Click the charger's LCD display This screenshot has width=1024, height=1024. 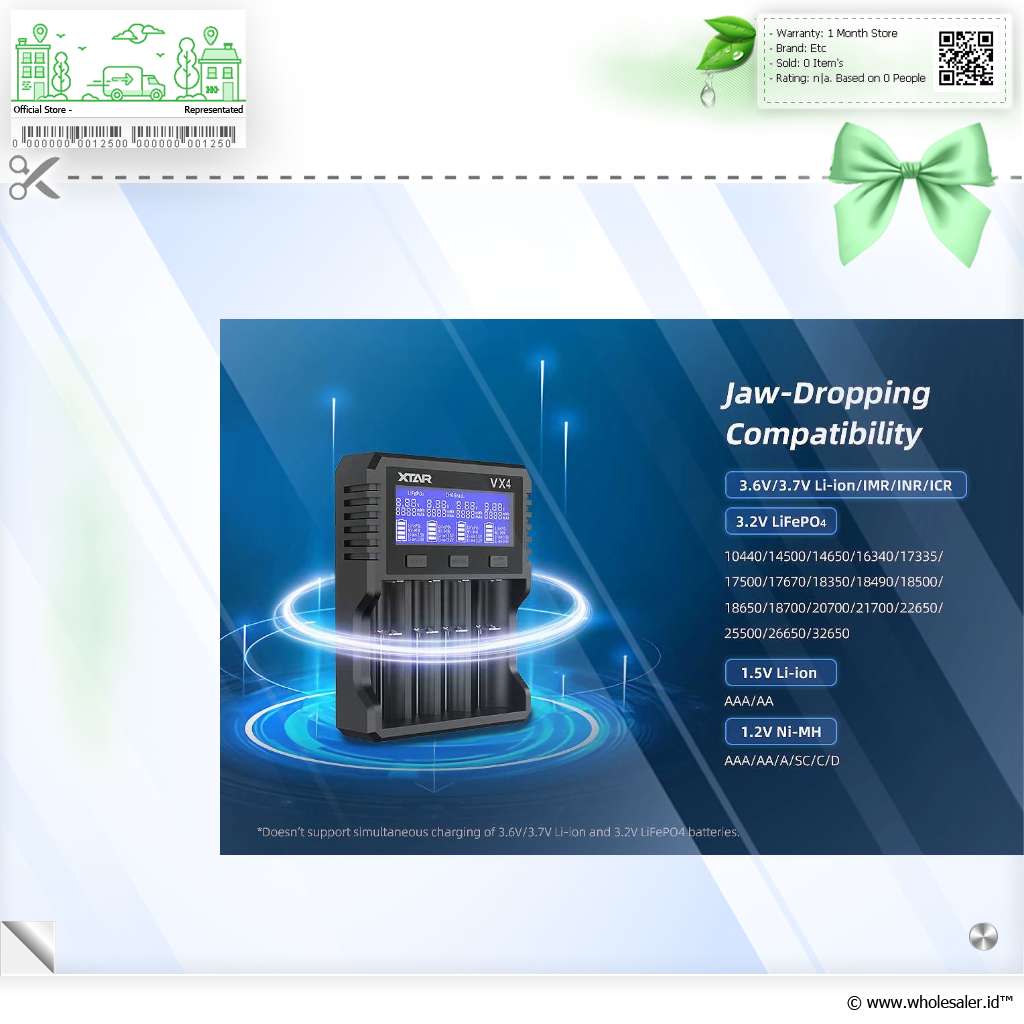coord(454,517)
